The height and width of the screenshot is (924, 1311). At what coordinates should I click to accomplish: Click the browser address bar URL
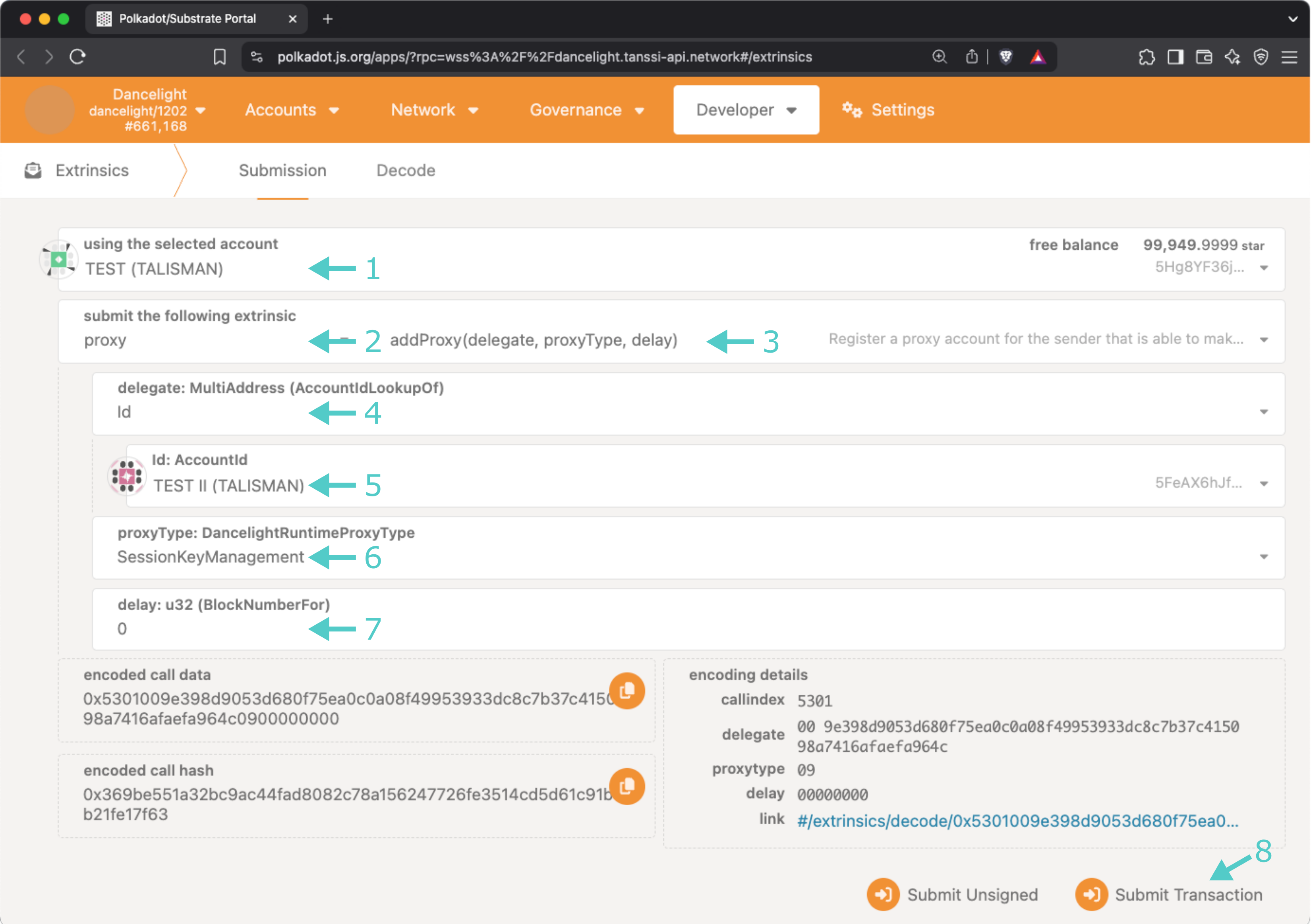[x=545, y=56]
